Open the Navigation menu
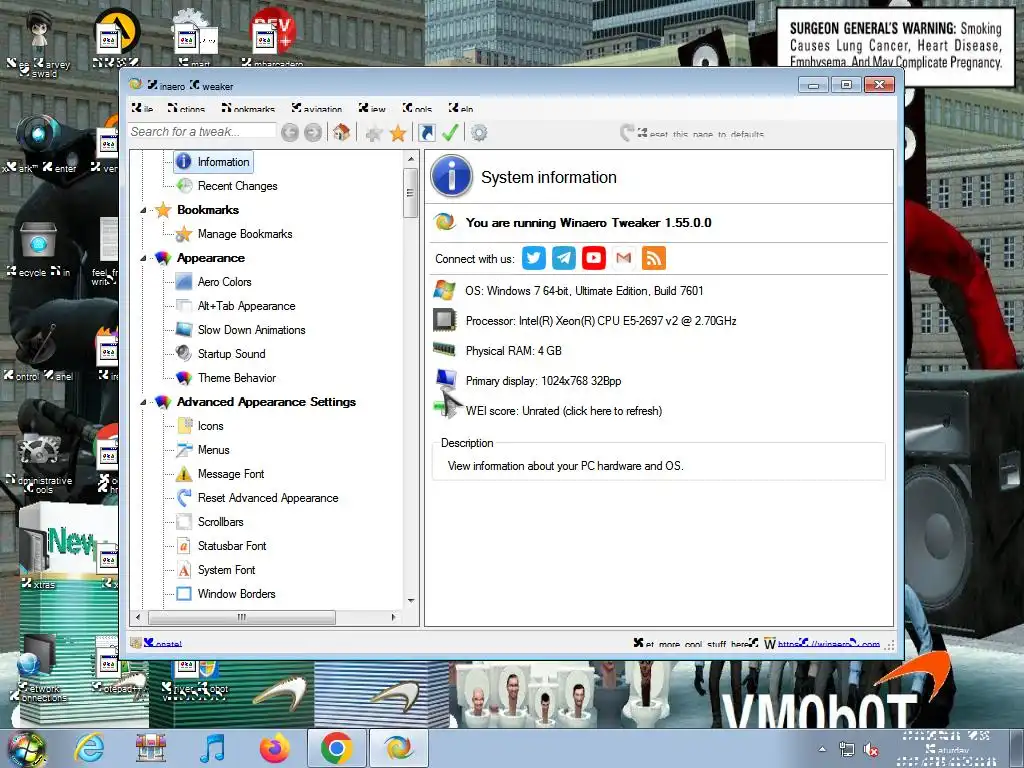 click(x=317, y=108)
